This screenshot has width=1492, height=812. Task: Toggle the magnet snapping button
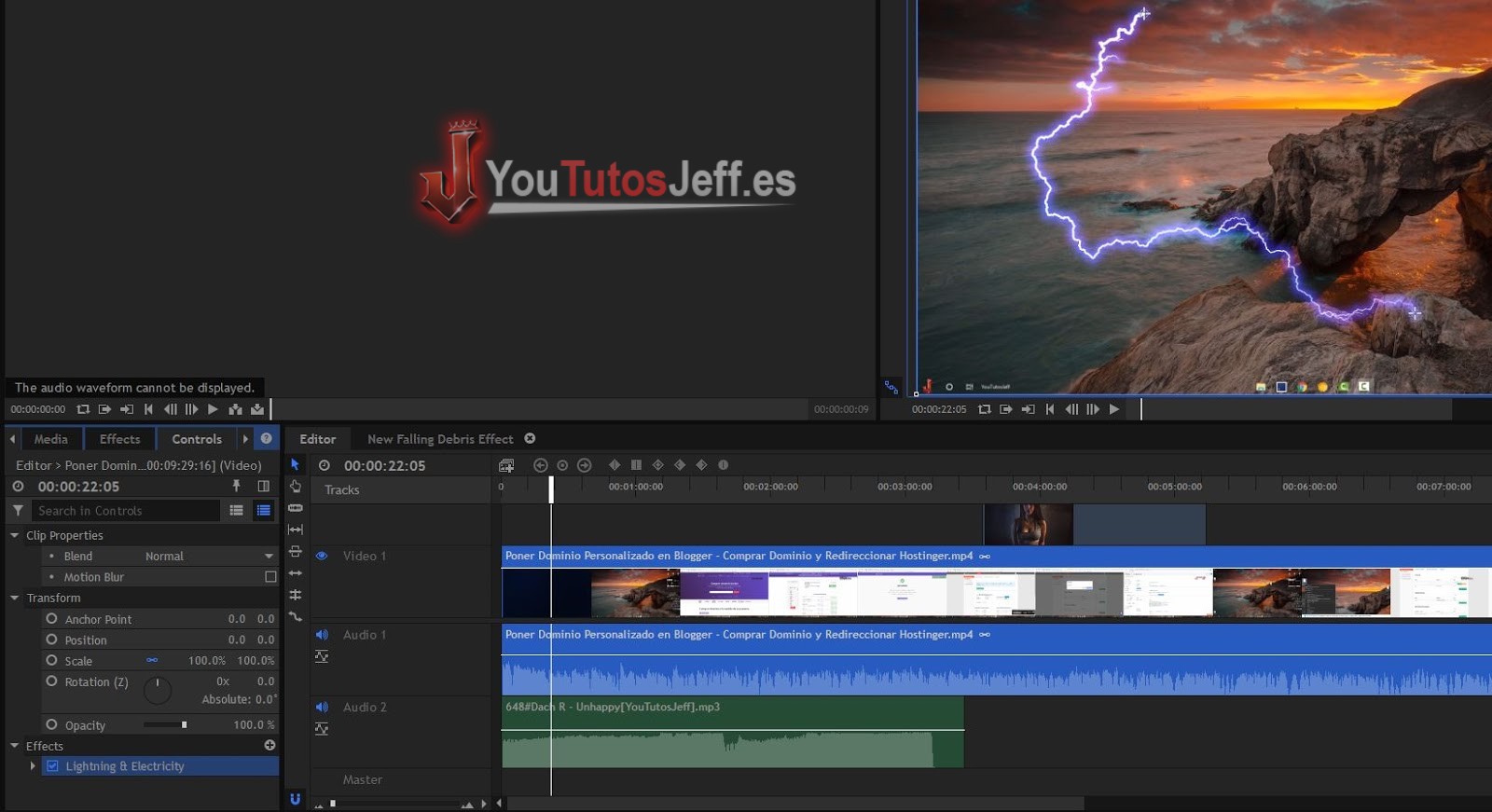tap(295, 799)
